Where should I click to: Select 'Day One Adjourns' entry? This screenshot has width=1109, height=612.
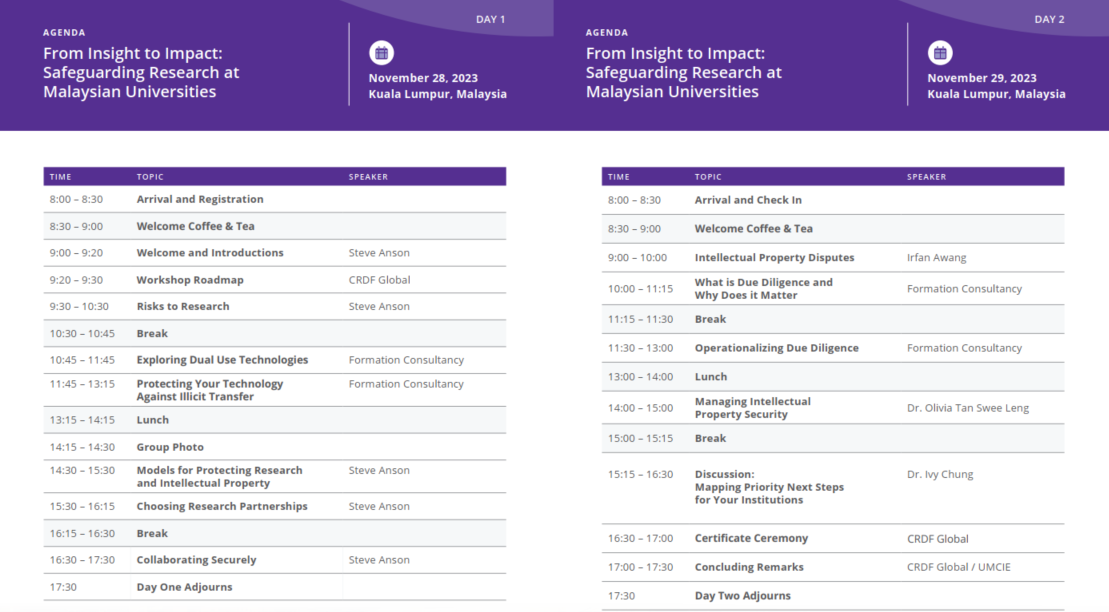185,587
